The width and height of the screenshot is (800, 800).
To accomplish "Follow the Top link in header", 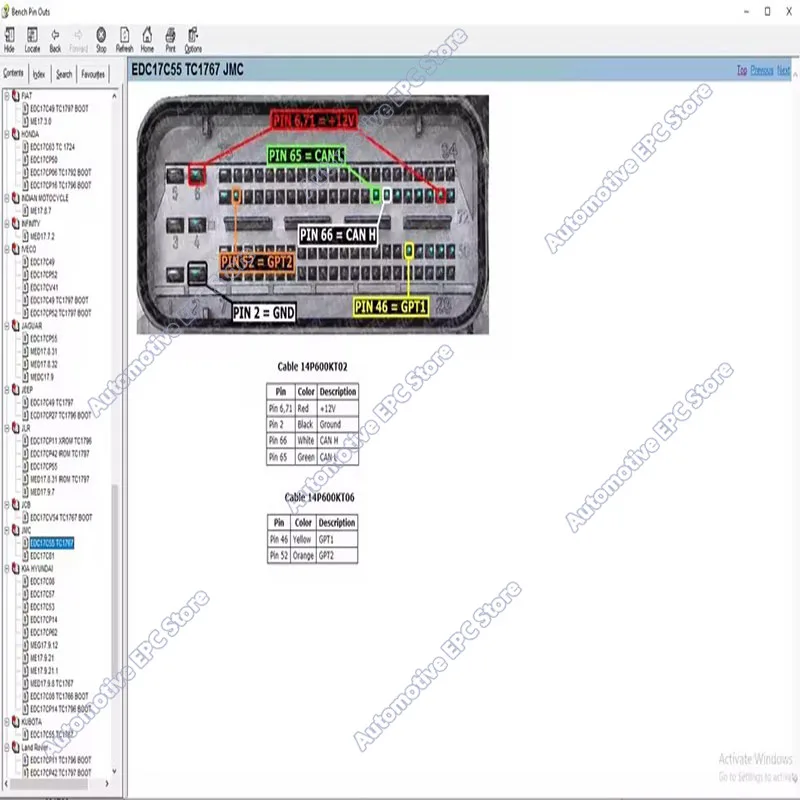I will point(742,70).
